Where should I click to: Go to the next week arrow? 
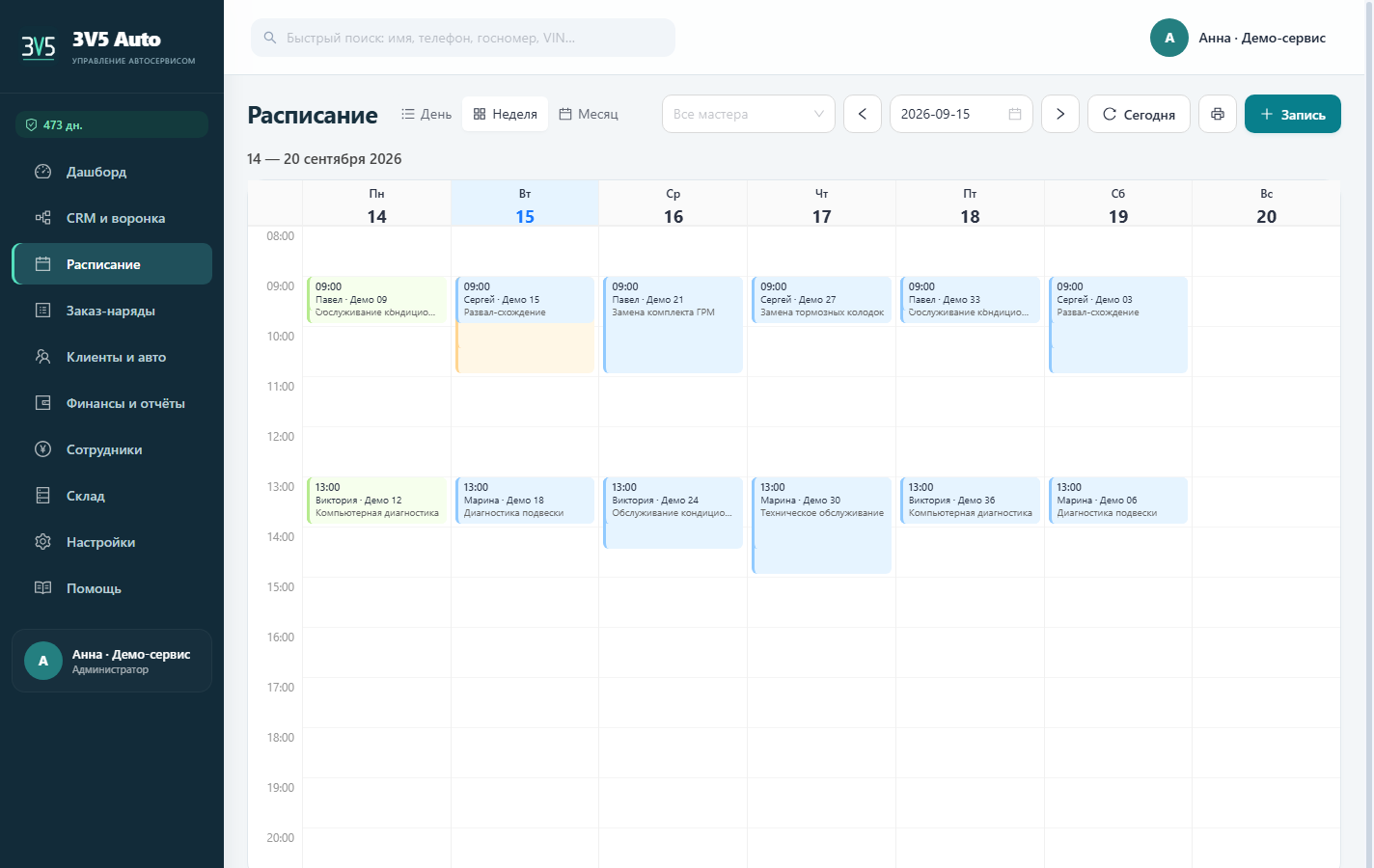point(1060,114)
